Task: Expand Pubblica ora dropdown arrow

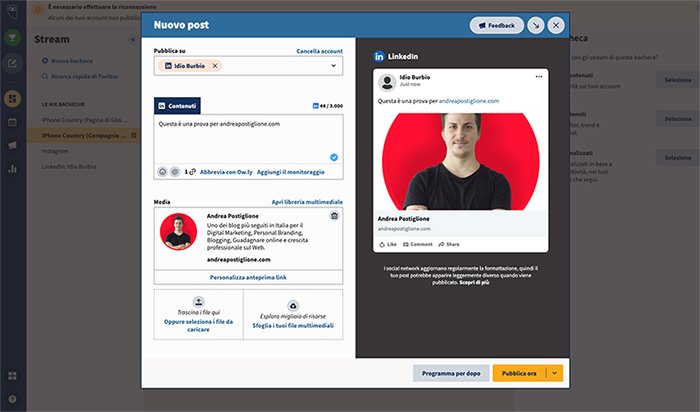Action: (554, 373)
